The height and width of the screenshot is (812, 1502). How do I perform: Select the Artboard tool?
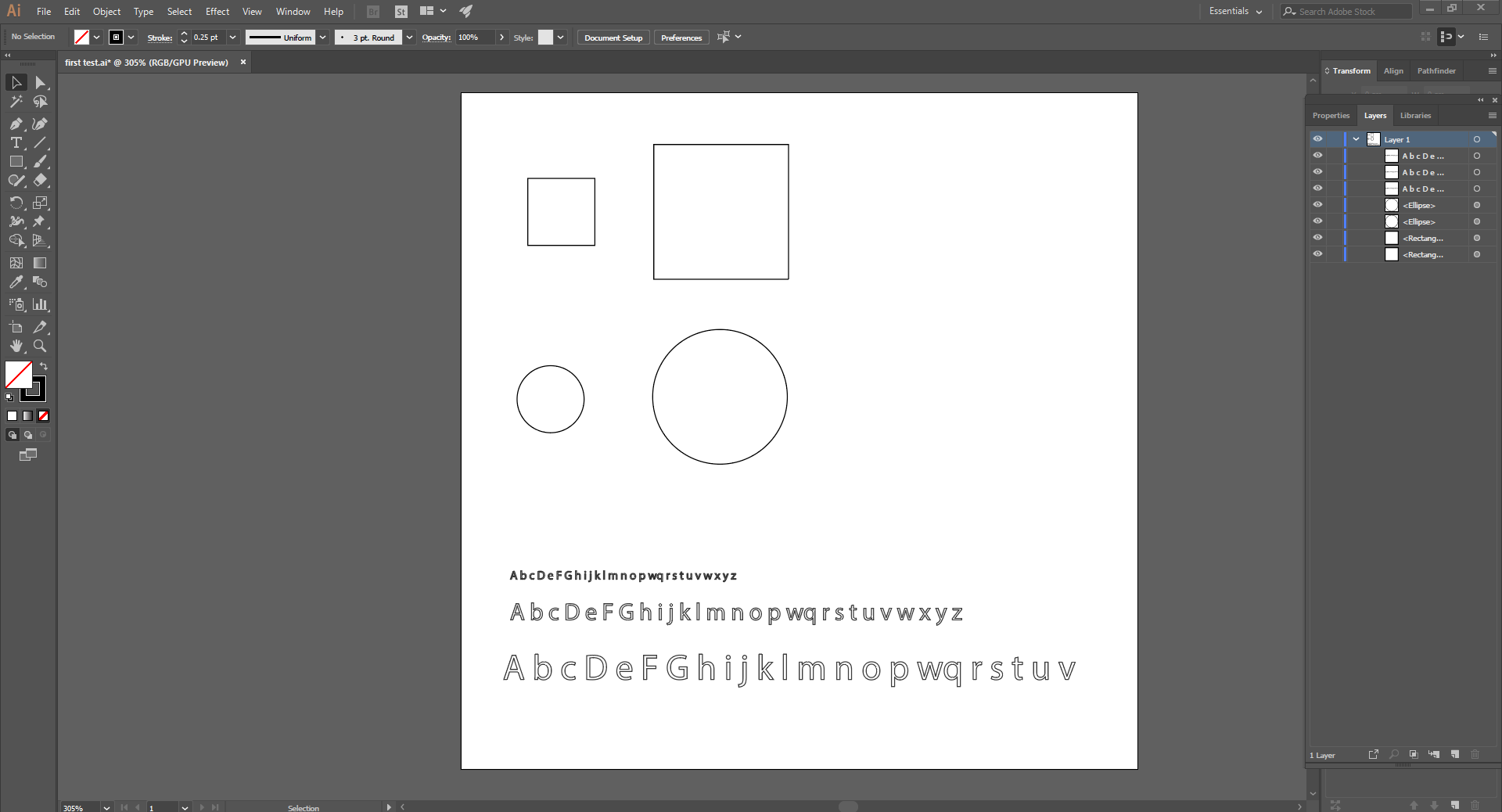pyautogui.click(x=16, y=327)
